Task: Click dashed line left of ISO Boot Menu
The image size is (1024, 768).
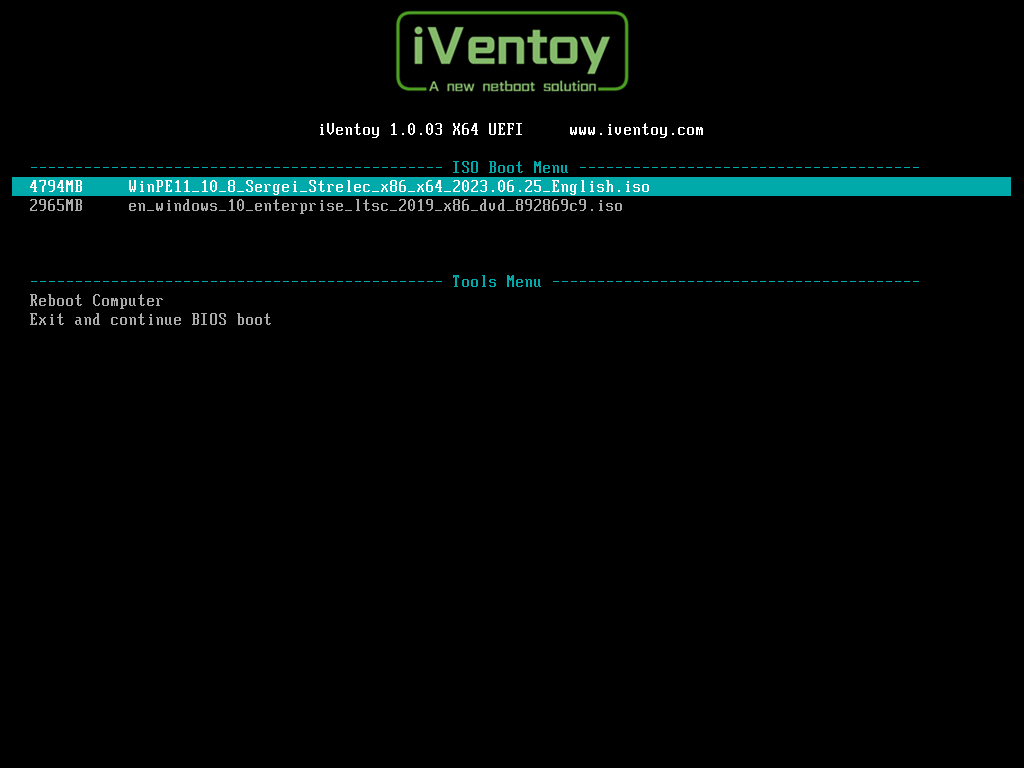Action: coord(235,168)
